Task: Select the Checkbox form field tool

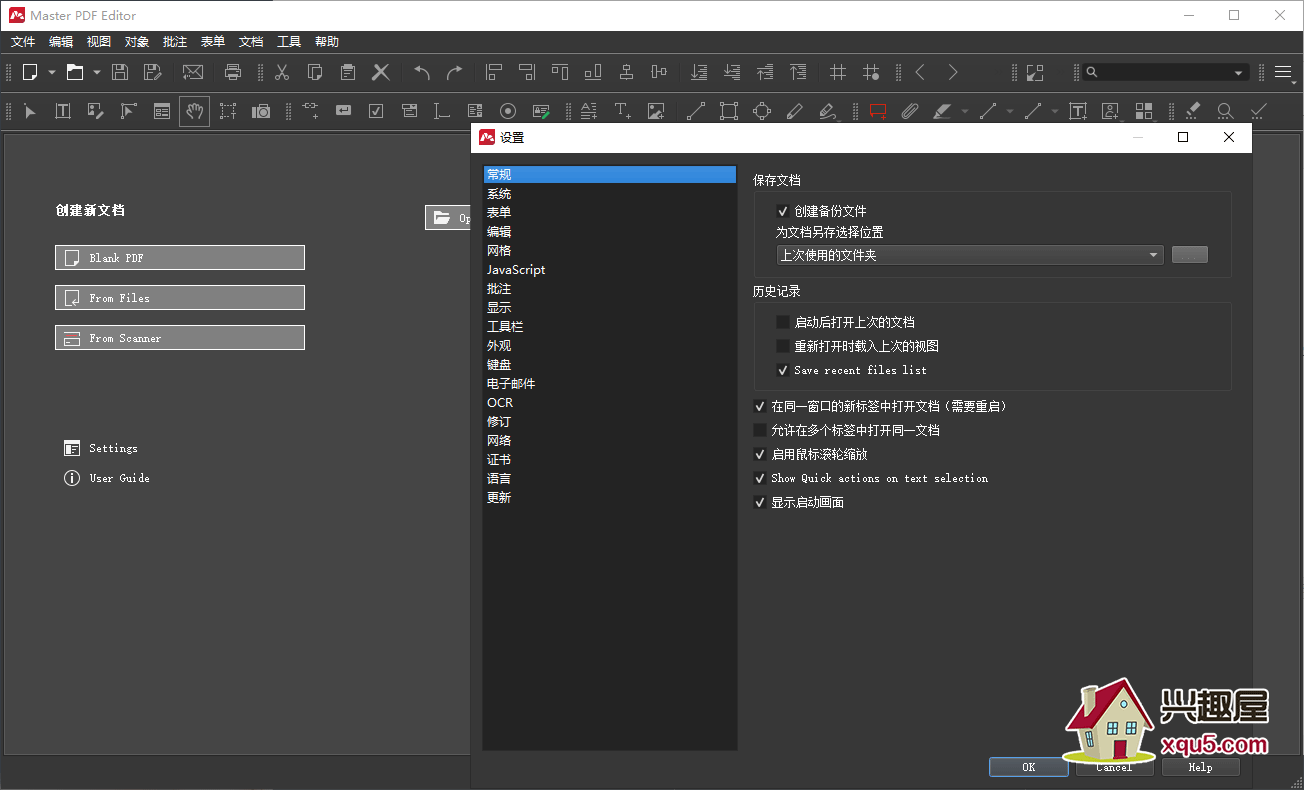Action: point(376,111)
